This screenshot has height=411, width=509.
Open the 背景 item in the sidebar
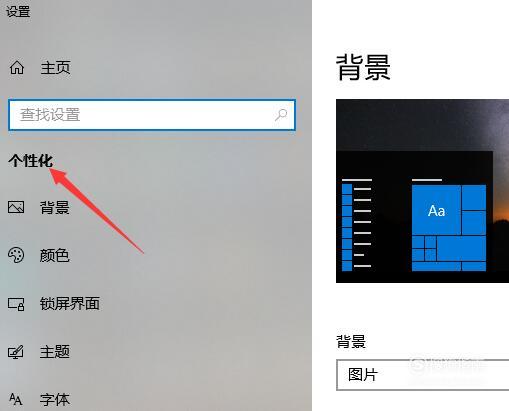coord(55,207)
